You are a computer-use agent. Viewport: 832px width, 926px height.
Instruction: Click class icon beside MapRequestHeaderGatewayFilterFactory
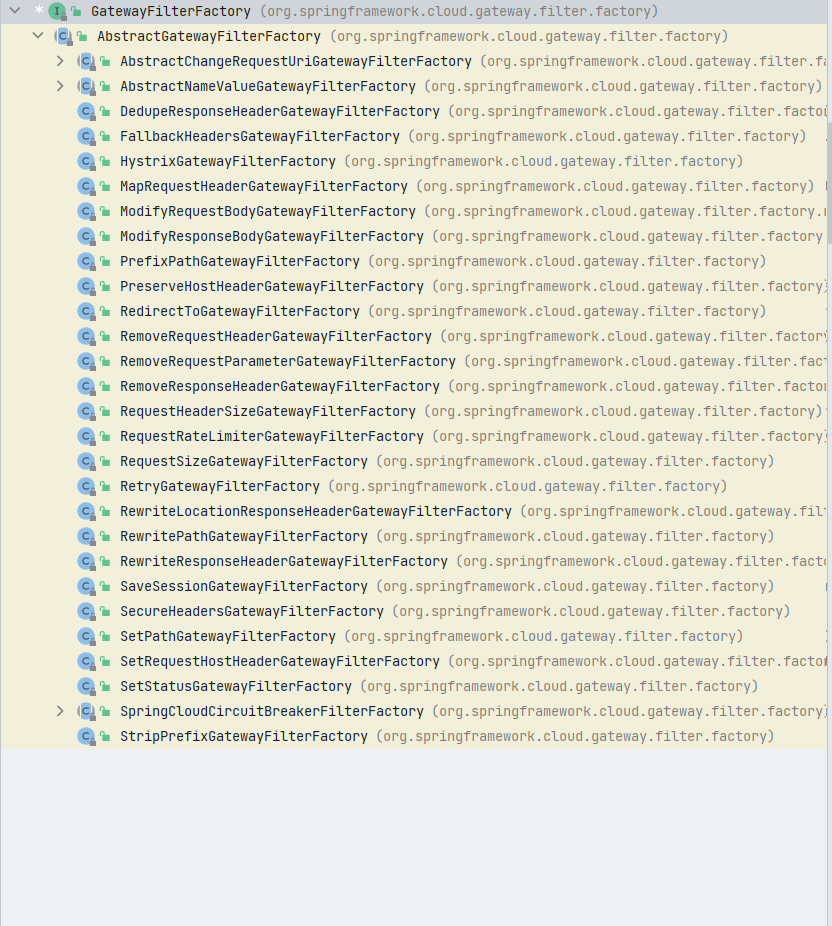(x=87, y=186)
